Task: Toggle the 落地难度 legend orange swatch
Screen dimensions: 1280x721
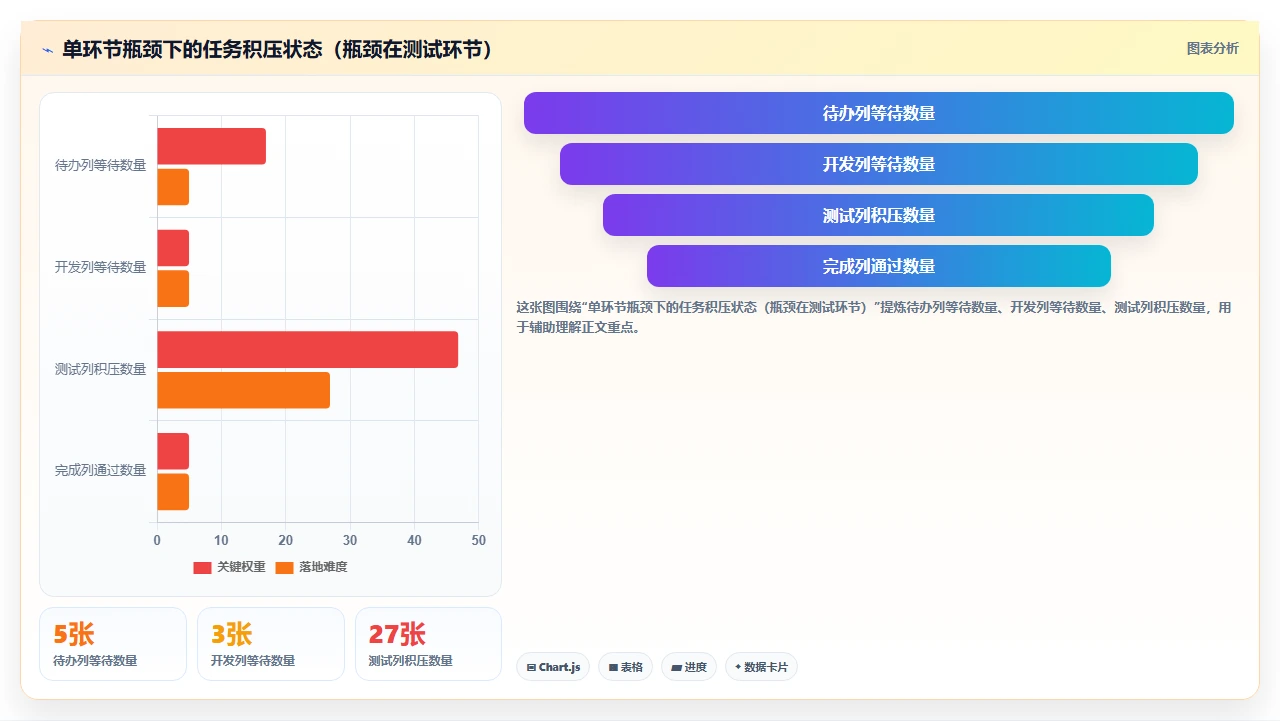Action: pos(284,568)
